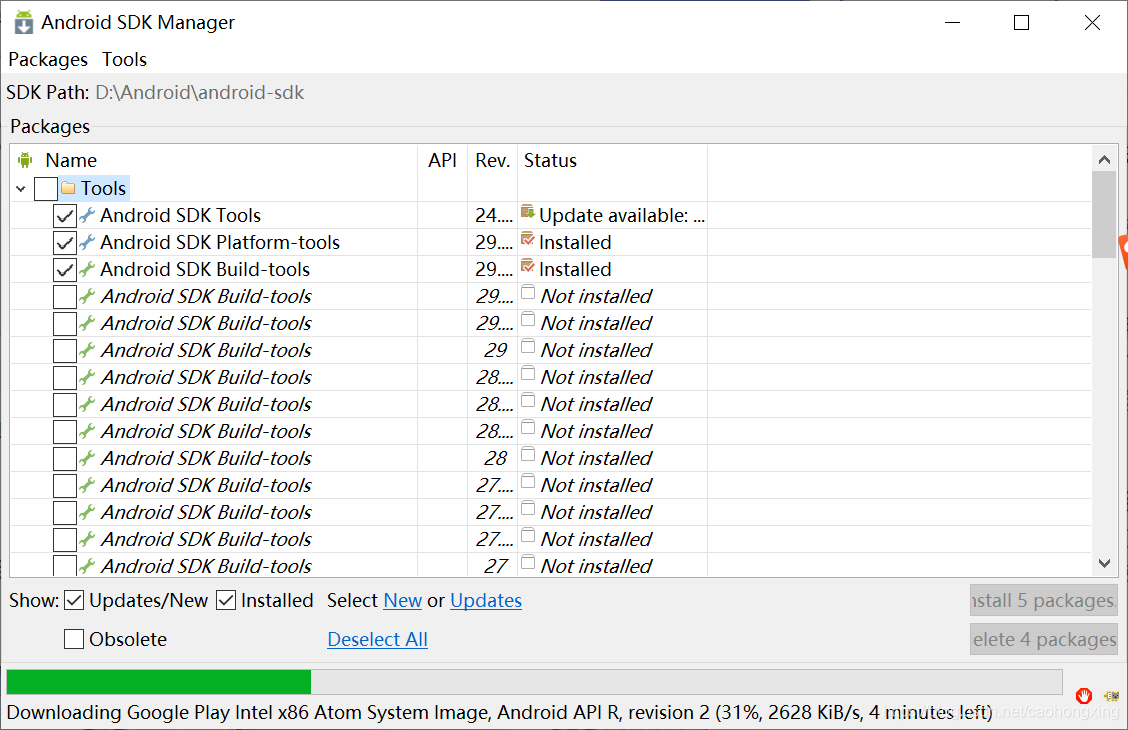Select New packages link
The image size is (1128, 730).
pos(403,600)
